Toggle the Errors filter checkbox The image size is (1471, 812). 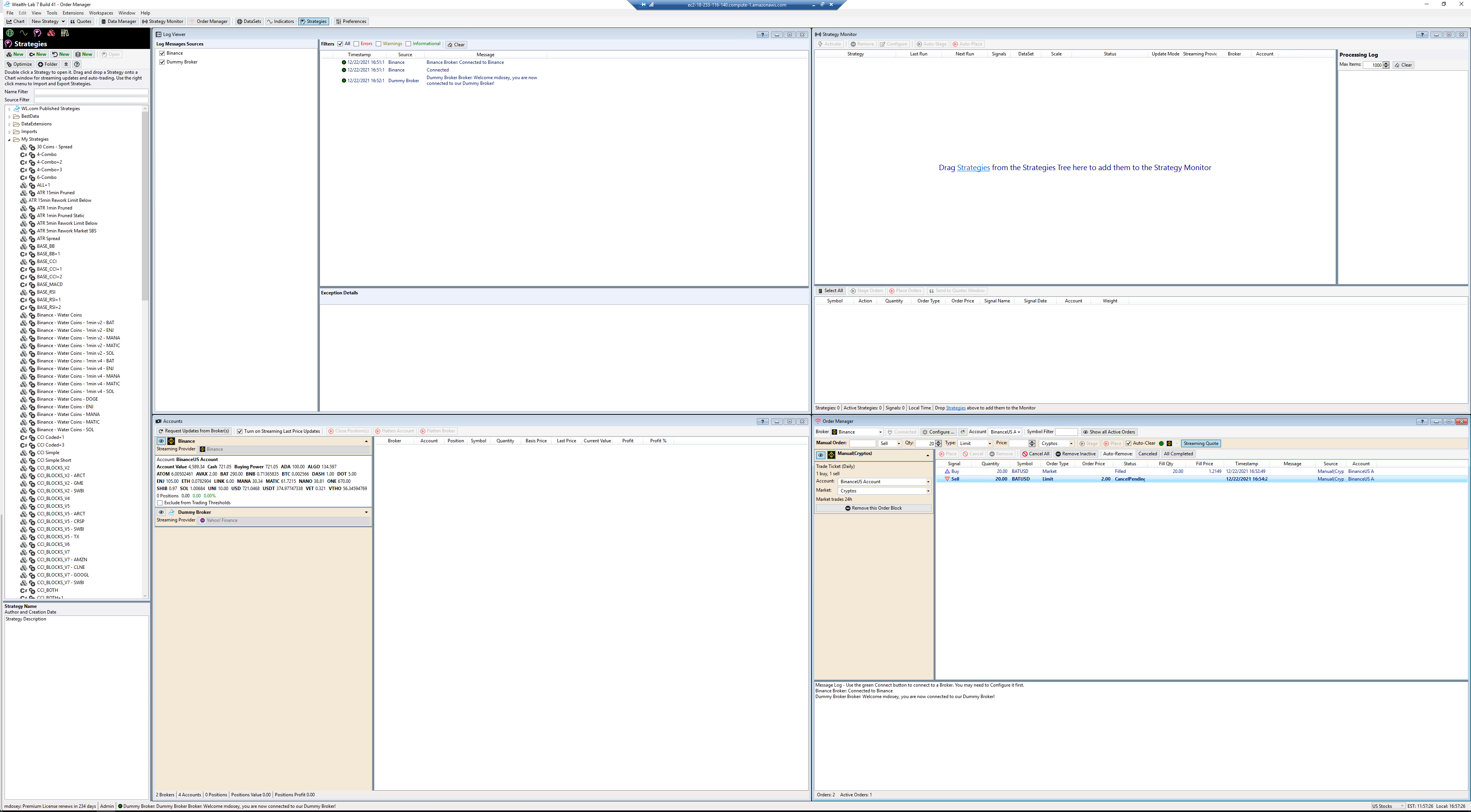[356, 44]
